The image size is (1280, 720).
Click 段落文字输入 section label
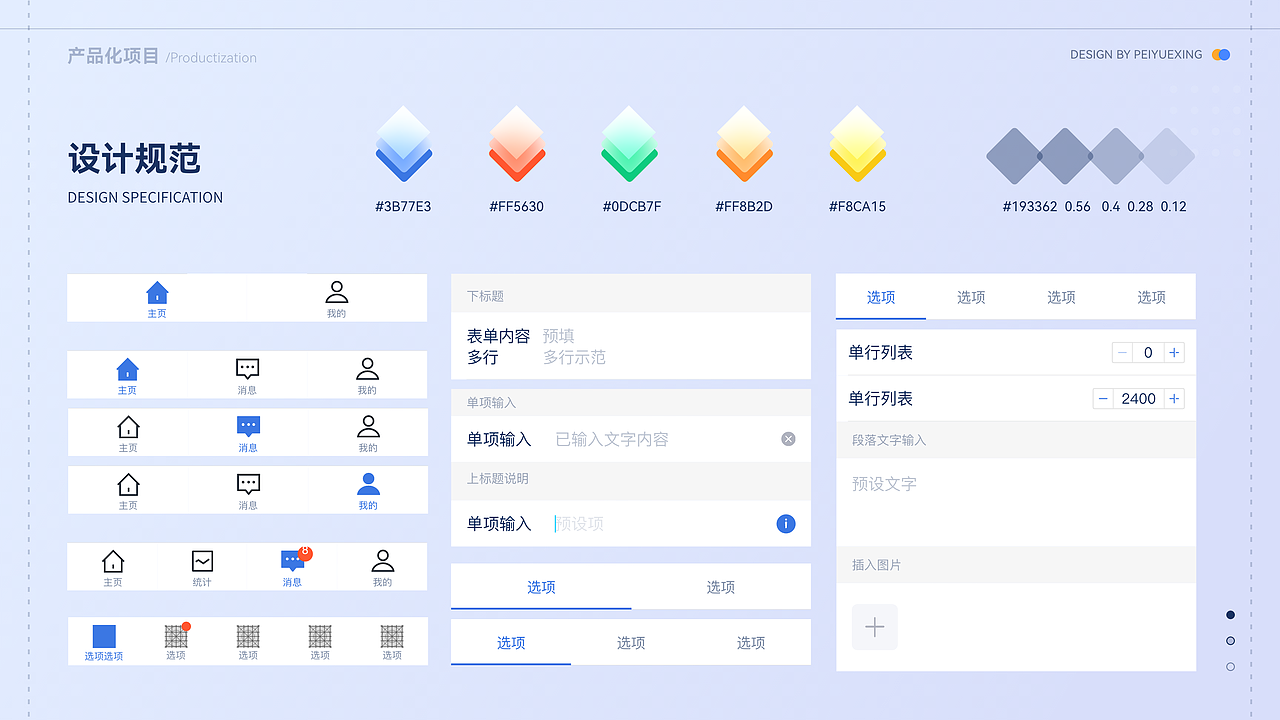point(889,440)
